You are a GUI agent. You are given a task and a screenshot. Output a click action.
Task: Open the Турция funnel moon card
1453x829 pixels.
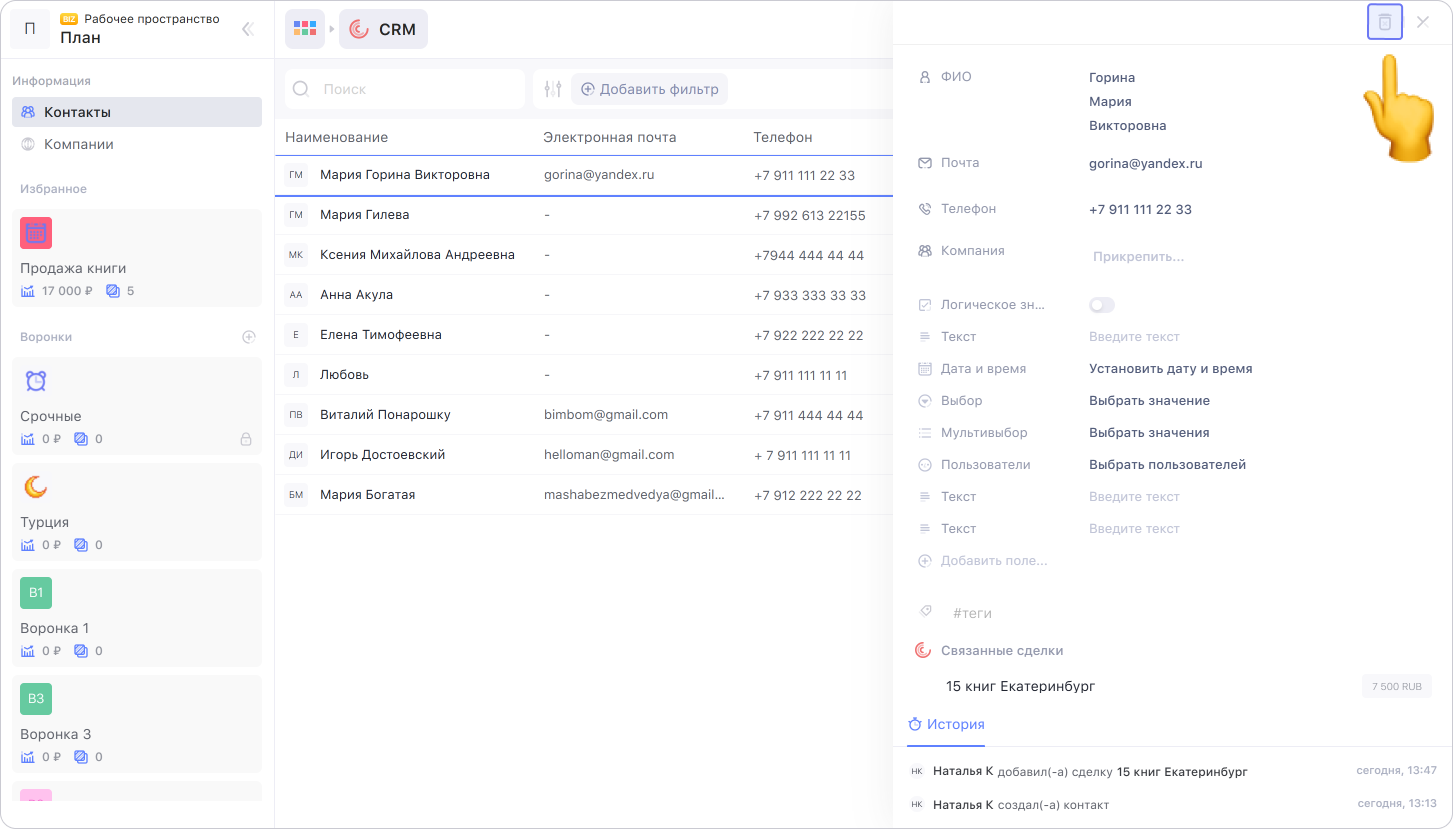pos(137,514)
